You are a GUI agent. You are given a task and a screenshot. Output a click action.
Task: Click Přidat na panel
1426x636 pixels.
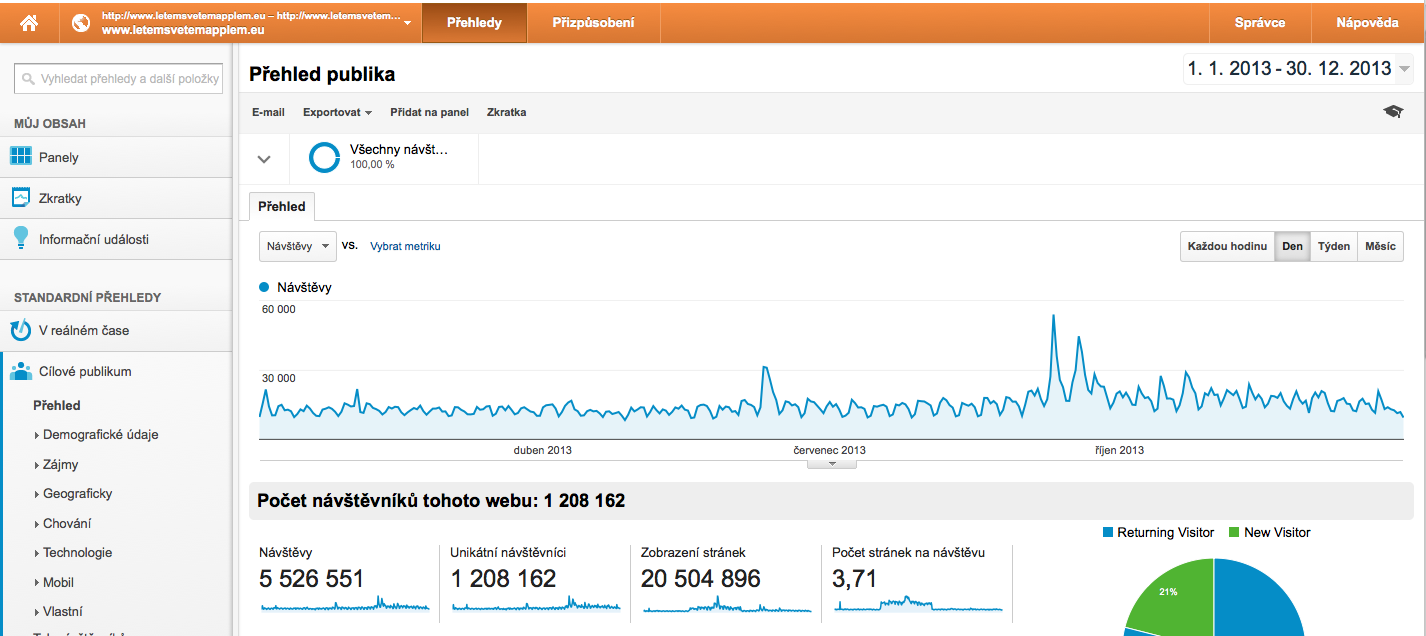429,112
